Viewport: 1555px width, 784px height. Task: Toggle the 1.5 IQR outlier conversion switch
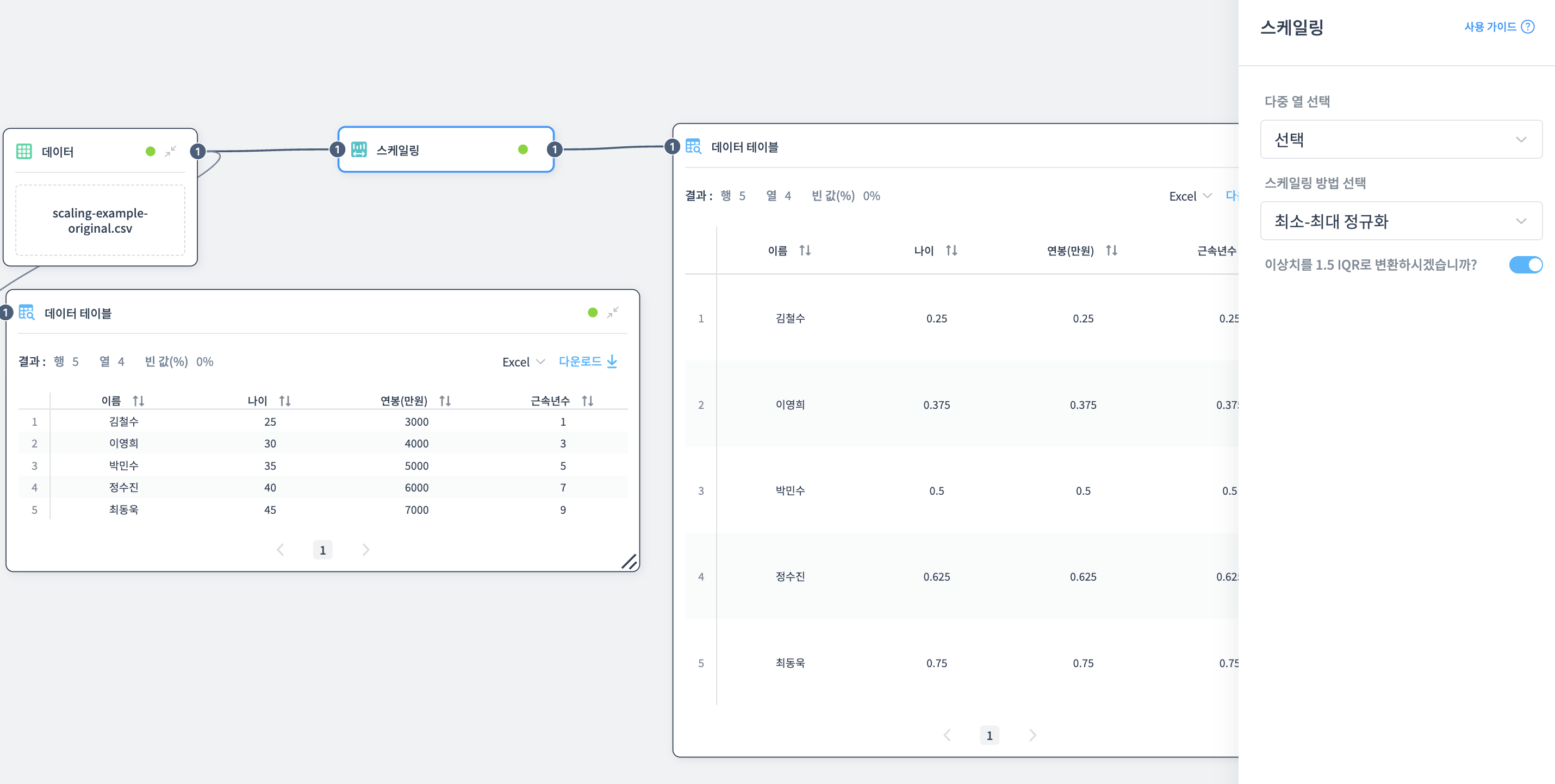[x=1525, y=265]
